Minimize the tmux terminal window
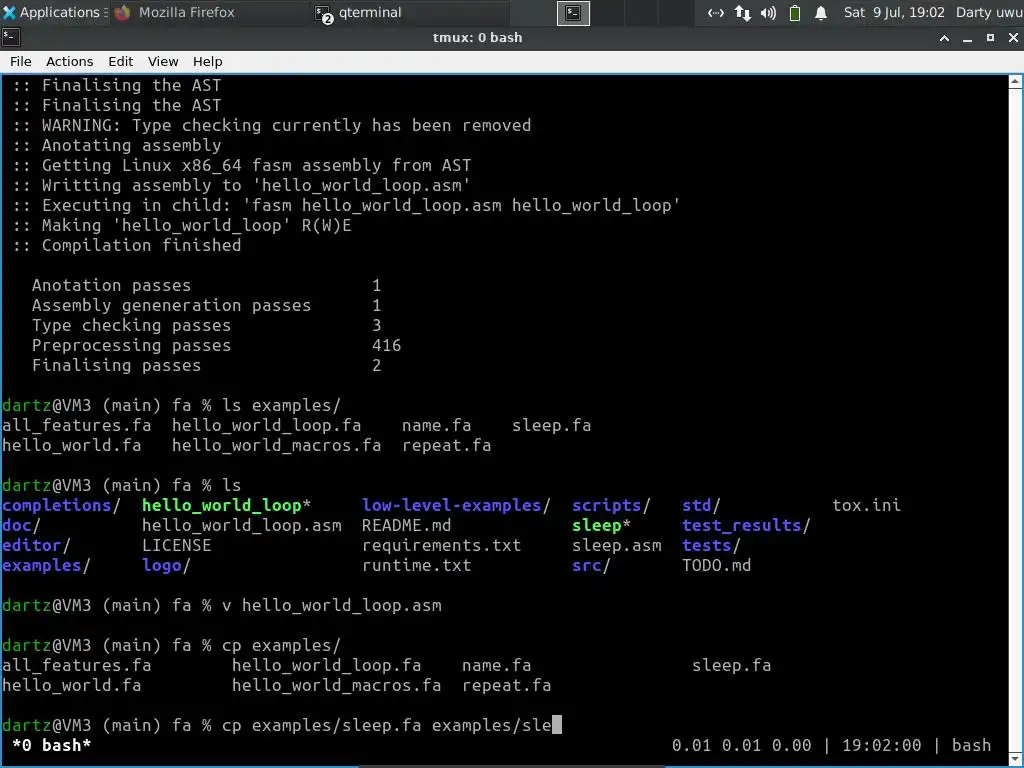Image resolution: width=1024 pixels, height=768 pixels. coord(967,38)
